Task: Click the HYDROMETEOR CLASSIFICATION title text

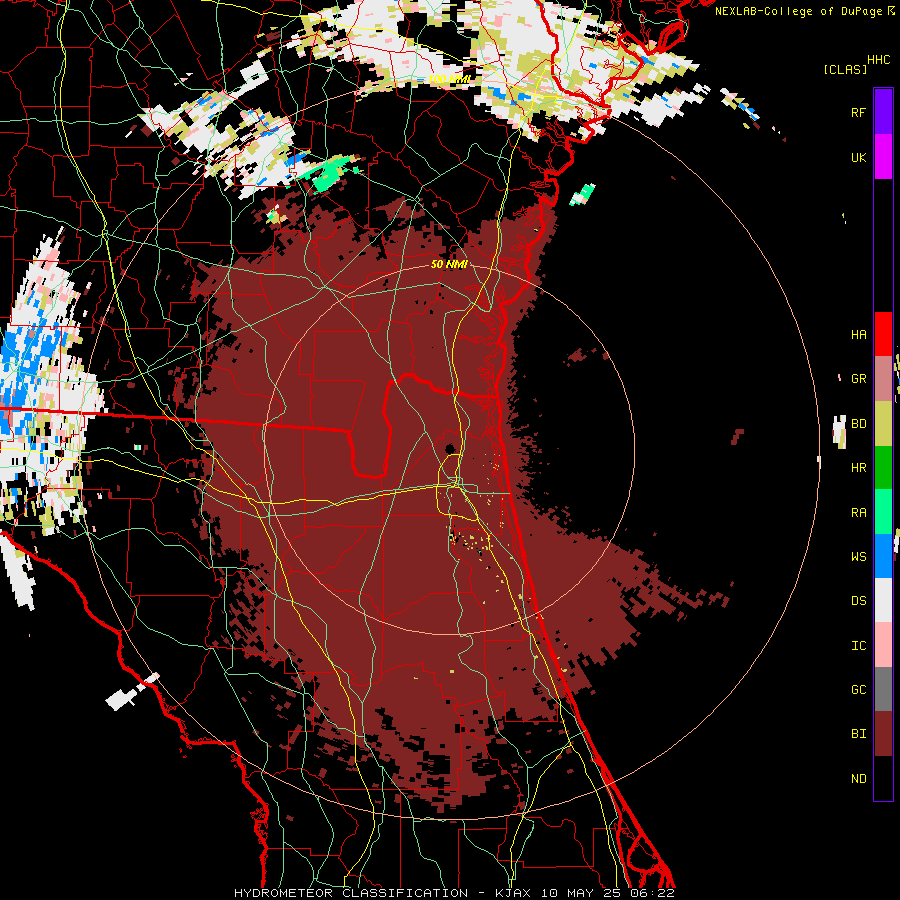Action: tap(351, 893)
